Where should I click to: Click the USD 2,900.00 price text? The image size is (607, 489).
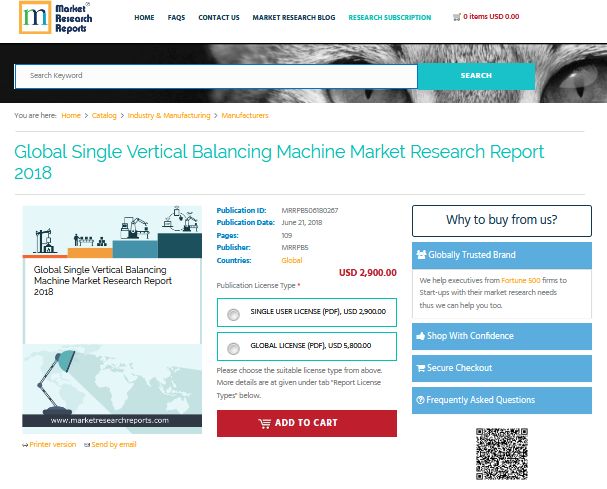[368, 273]
